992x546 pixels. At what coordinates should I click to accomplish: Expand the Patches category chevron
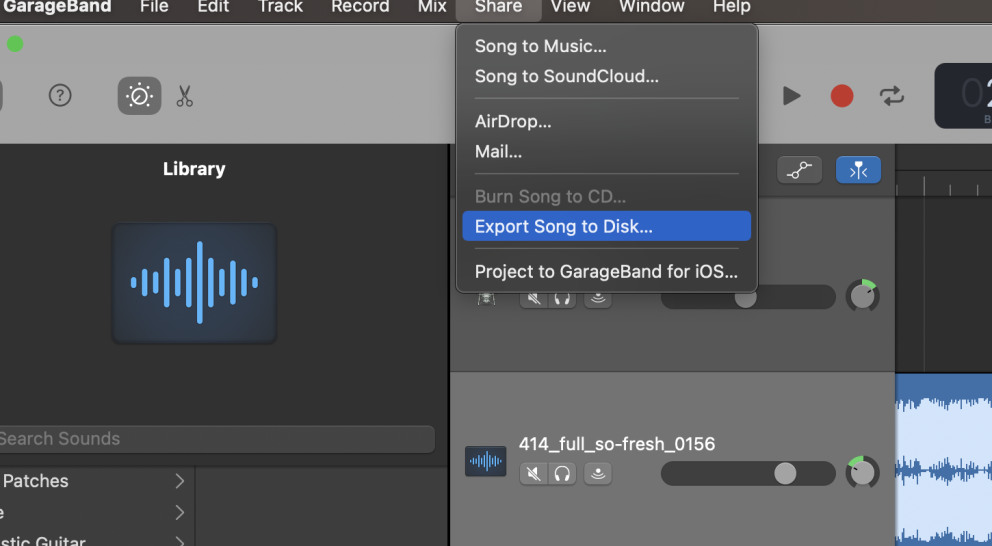[x=180, y=481]
